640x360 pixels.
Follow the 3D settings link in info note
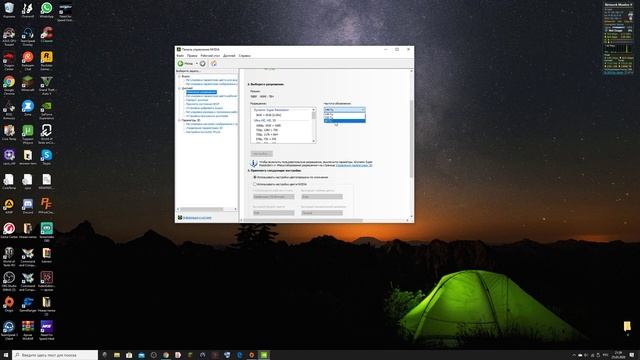[354, 165]
